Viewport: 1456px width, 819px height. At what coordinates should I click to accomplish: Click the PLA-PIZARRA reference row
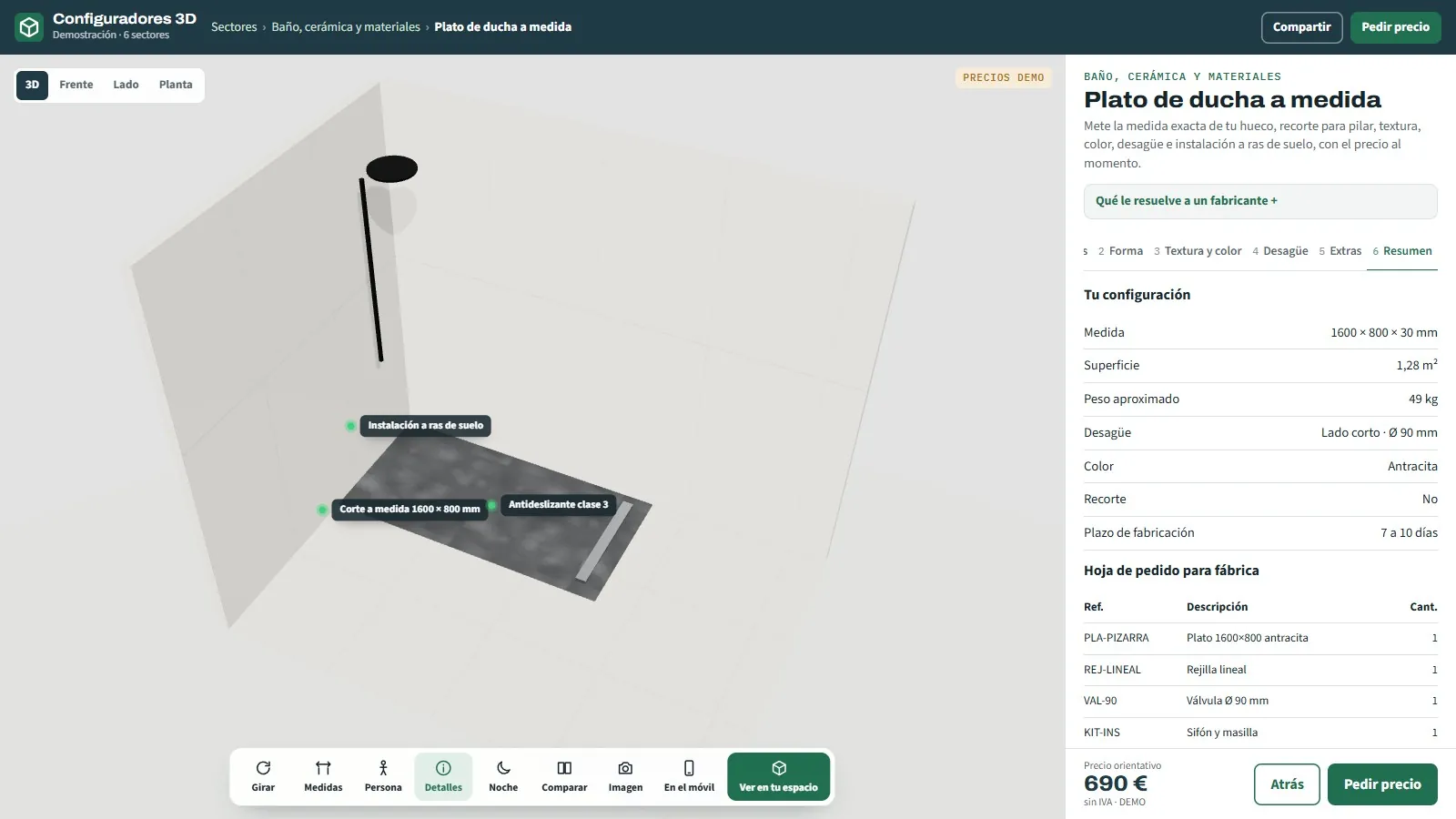(1260, 638)
